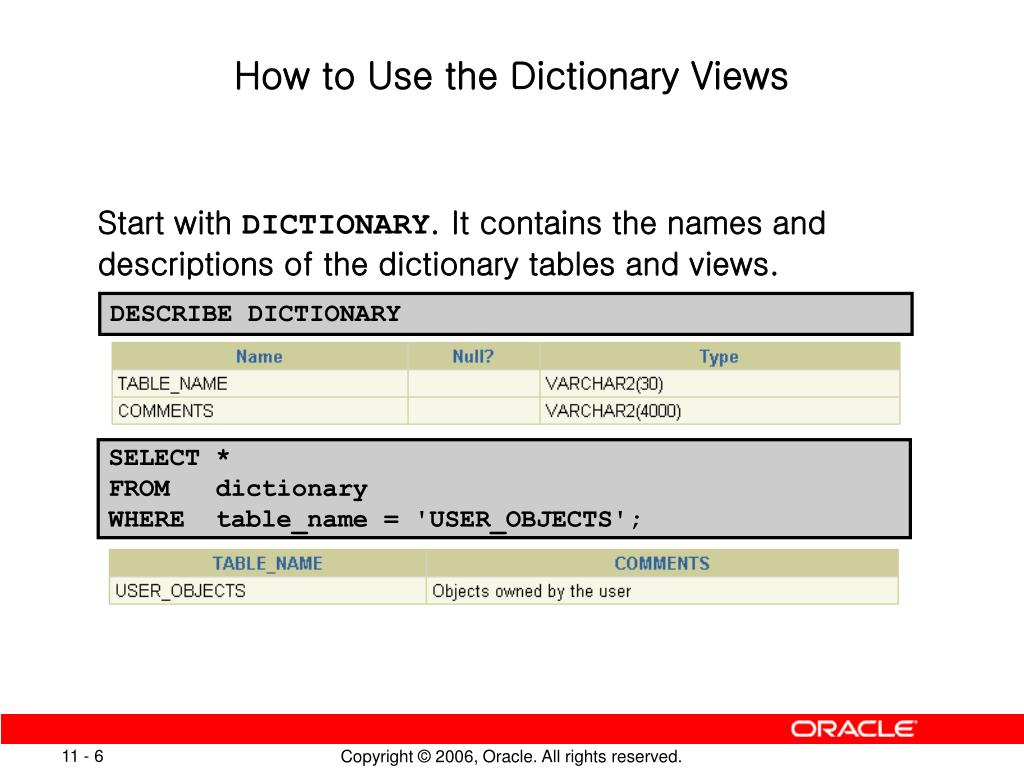1024x768 pixels.
Task: Click the Oracle logo in red bar
Action: coord(854,729)
